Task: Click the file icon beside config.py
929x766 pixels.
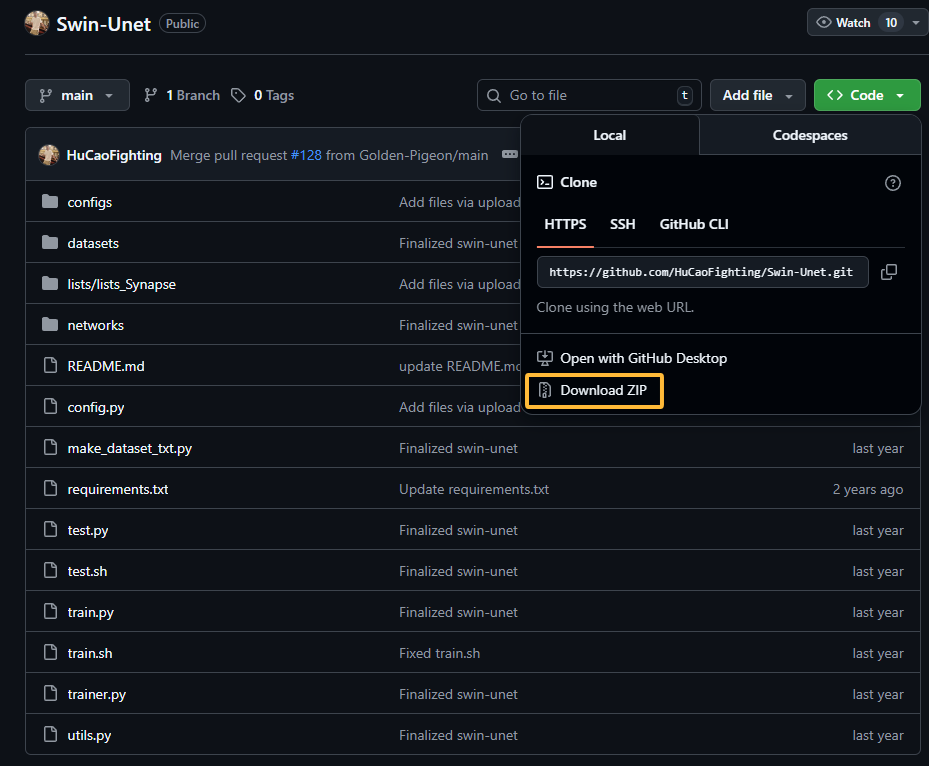Action: [x=50, y=406]
